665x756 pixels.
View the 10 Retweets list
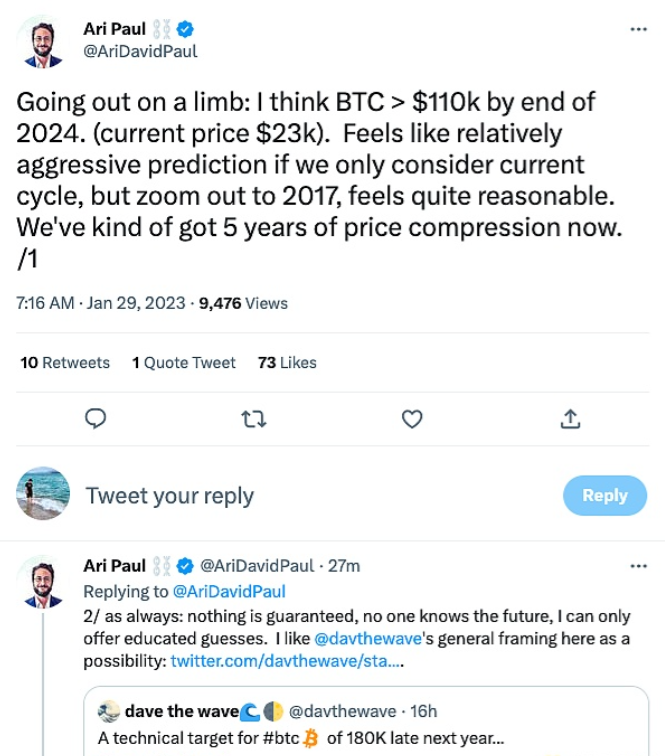[65, 363]
